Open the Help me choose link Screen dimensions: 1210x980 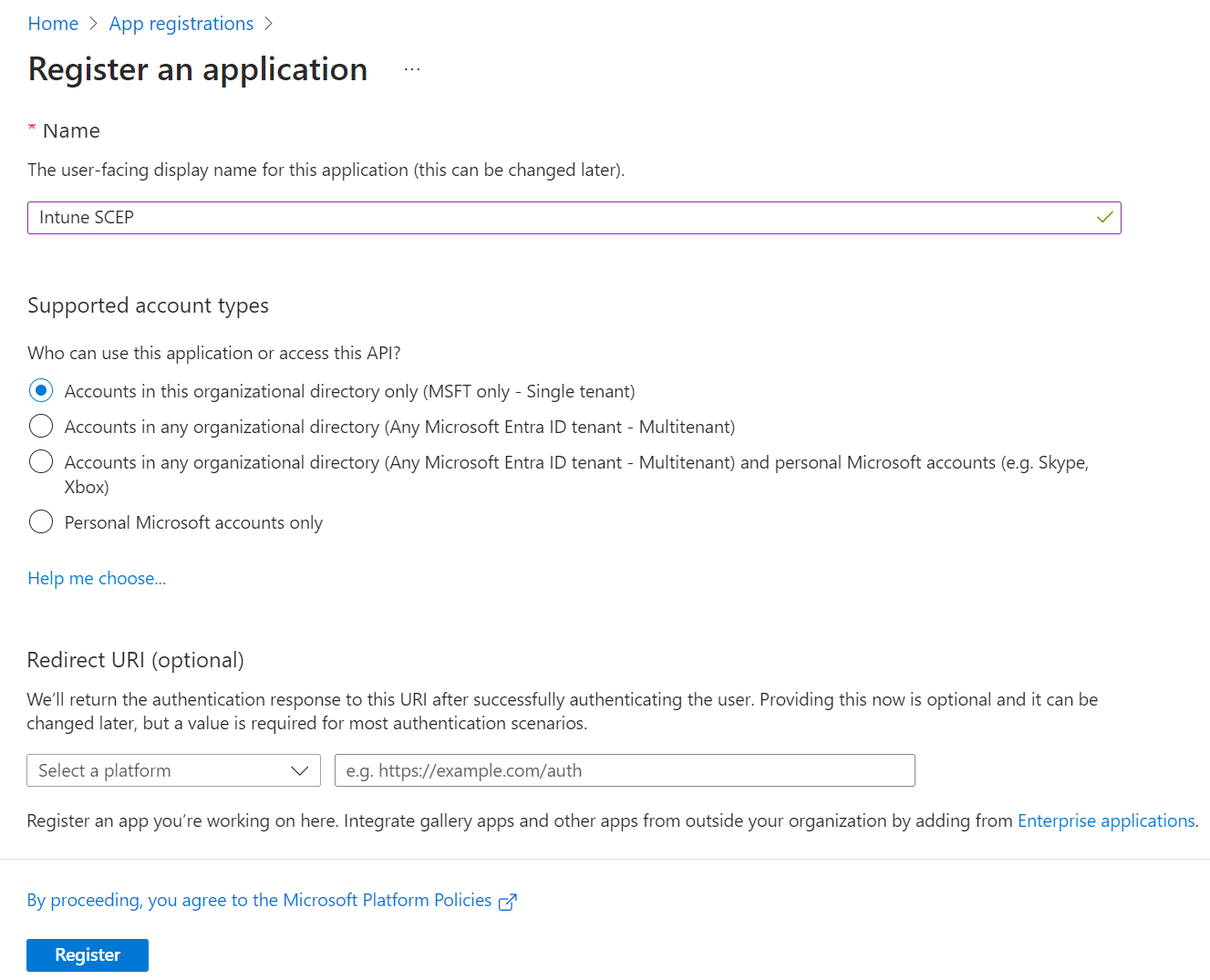click(97, 578)
